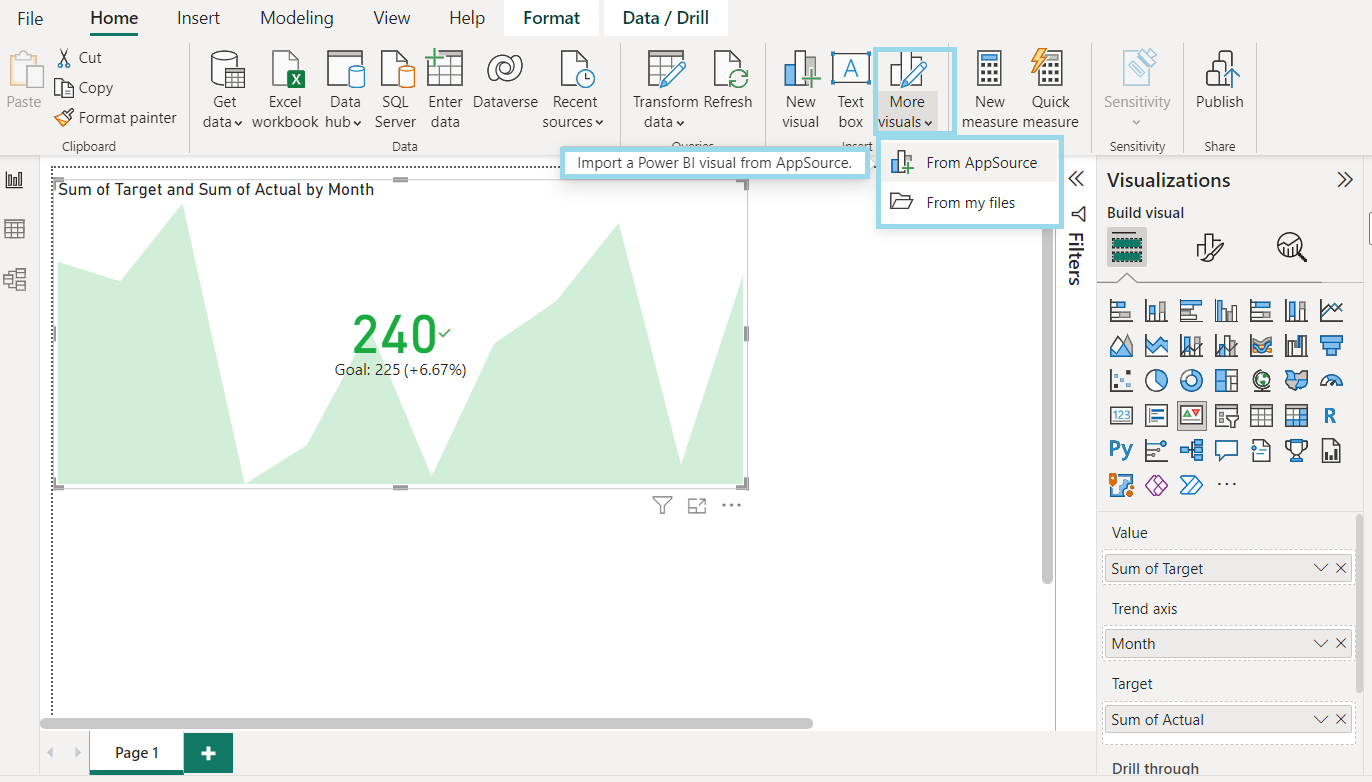Choose the ArcGIS Maps visual
Screen dimensions: 1372x782
click(1121, 485)
